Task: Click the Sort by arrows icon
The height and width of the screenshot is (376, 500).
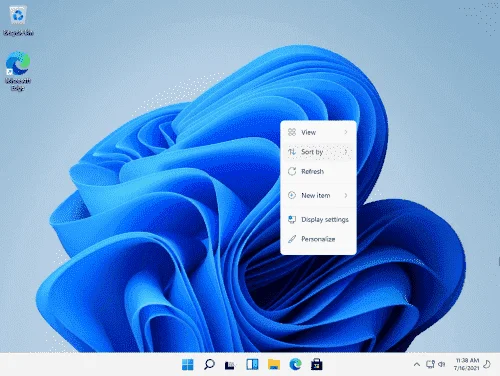Action: point(292,152)
